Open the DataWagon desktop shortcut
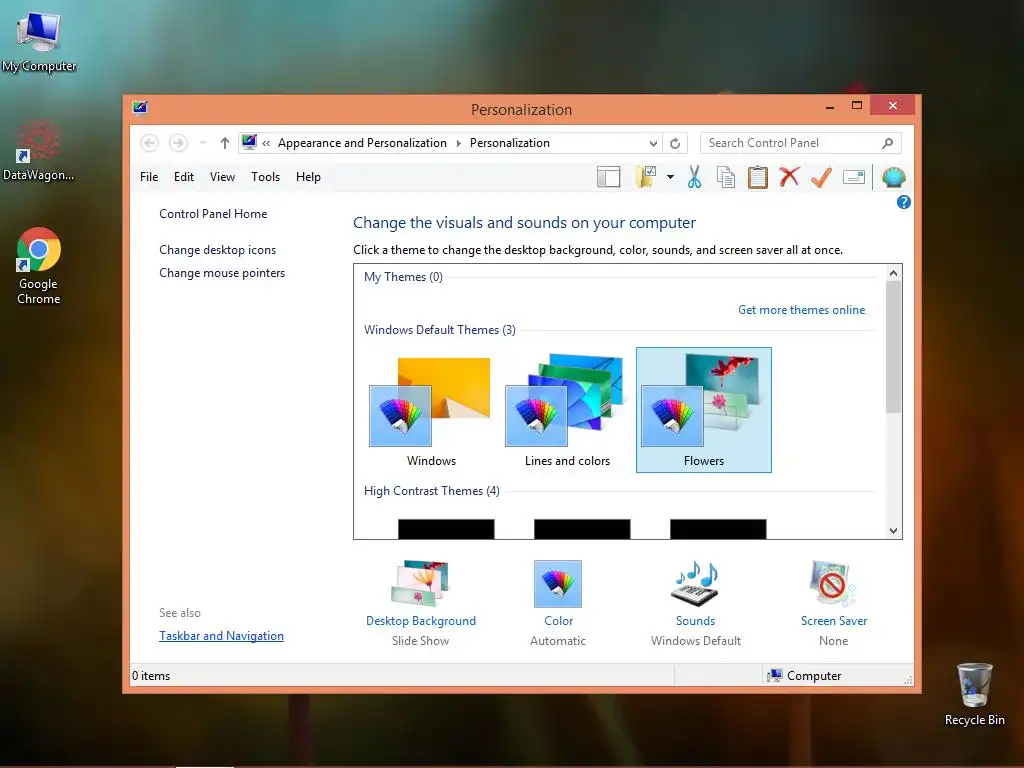 point(39,151)
